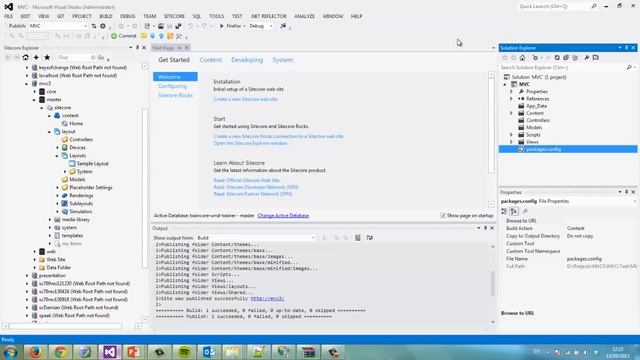Click the wrench Properties icon in Solution Explorer toolbar
Image resolution: width=640 pixels, height=360 pixels.
coord(587,58)
